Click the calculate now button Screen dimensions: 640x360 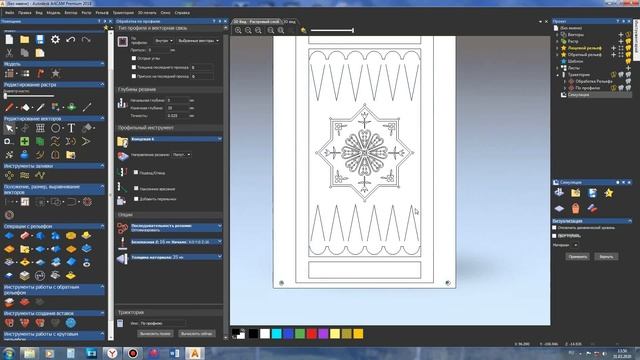pos(196,333)
